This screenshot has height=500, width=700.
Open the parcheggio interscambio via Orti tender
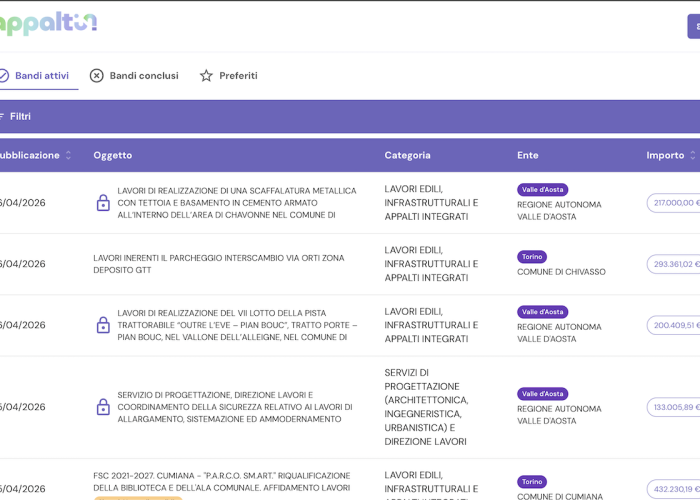[218, 264]
